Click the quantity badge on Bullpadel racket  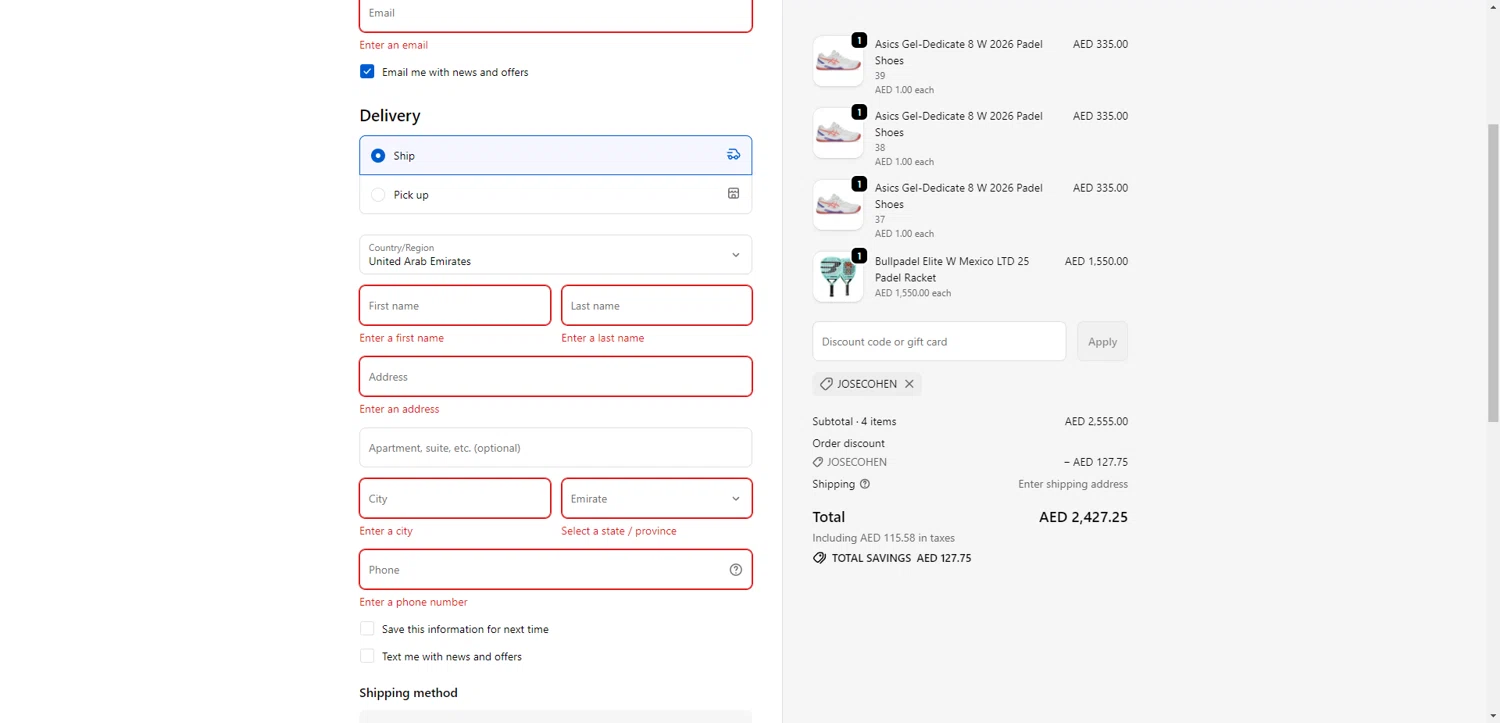(x=859, y=256)
